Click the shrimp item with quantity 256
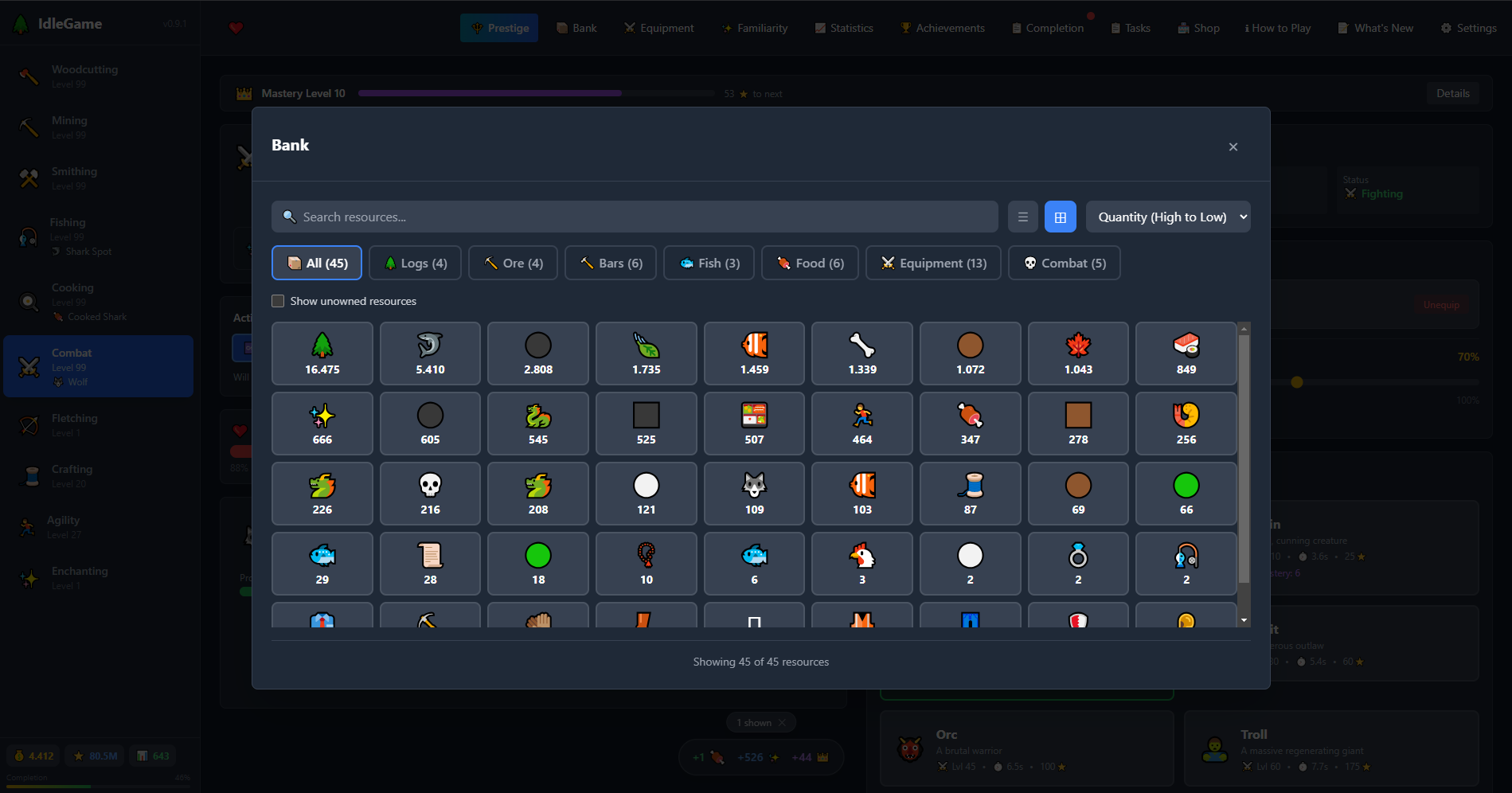This screenshot has height=793, width=1512. [1186, 424]
